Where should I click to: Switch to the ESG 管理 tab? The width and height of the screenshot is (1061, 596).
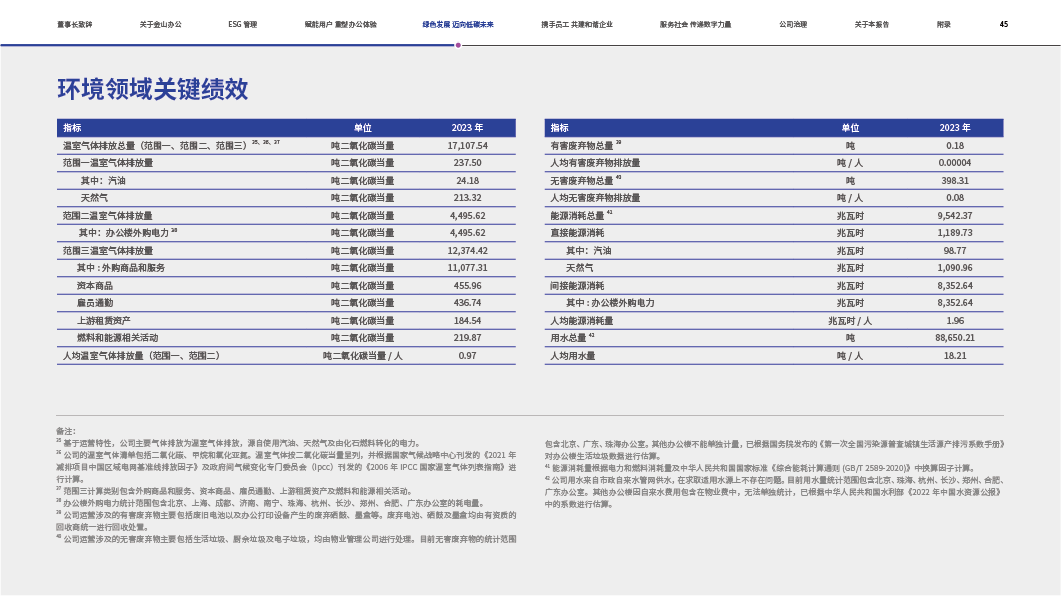click(242, 23)
